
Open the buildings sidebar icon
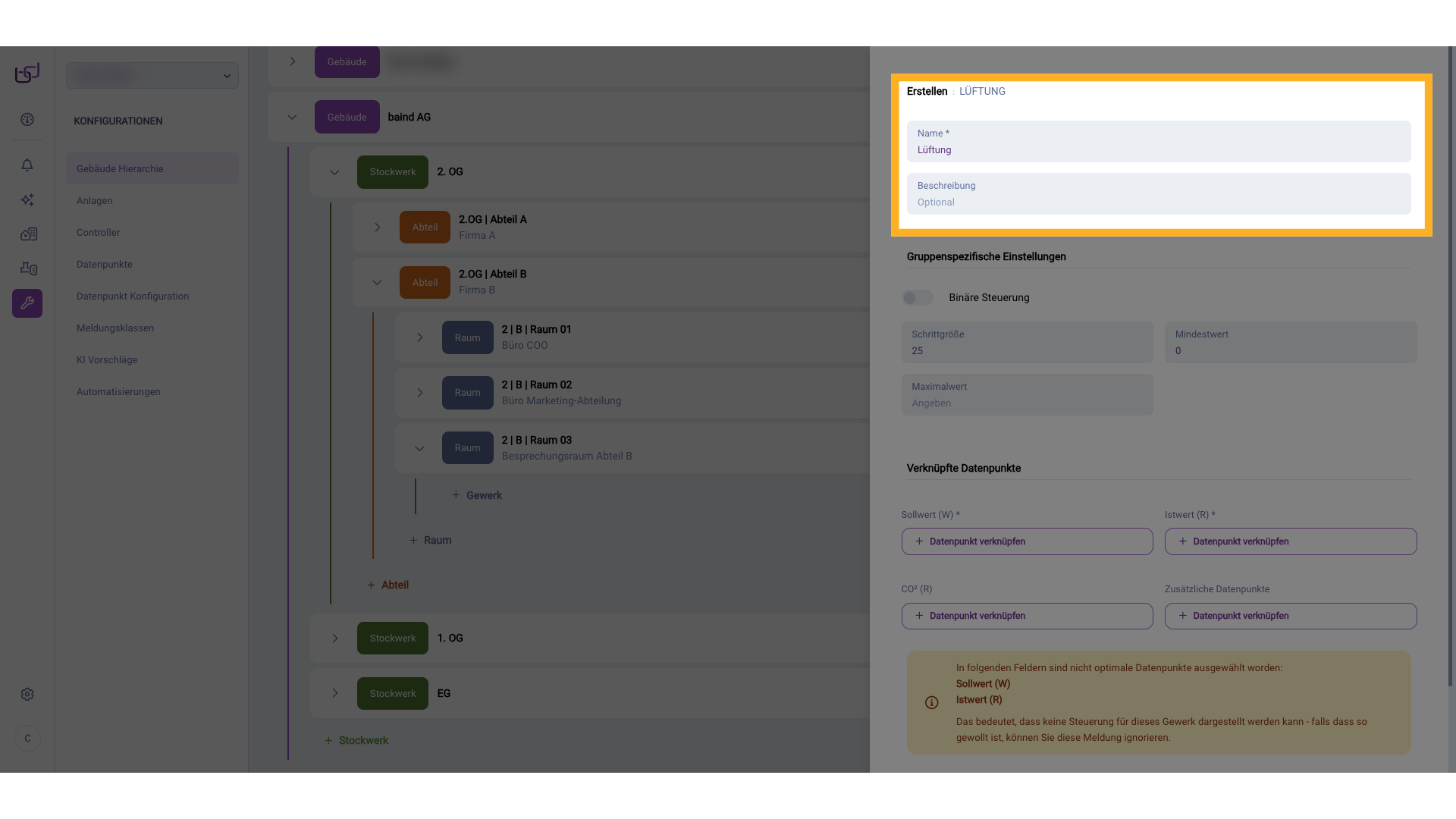(x=27, y=234)
